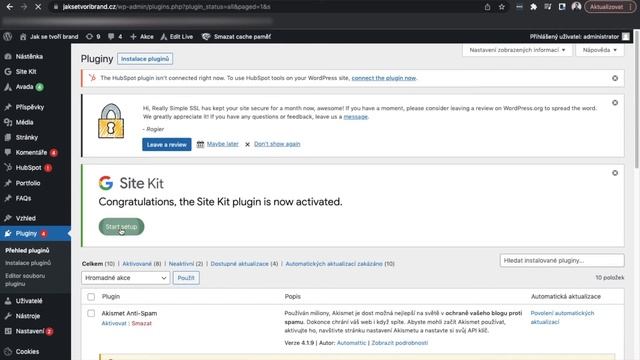Click Smazat under Akismet Anti-Spam
The height and width of the screenshot is (360, 640).
[142, 323]
